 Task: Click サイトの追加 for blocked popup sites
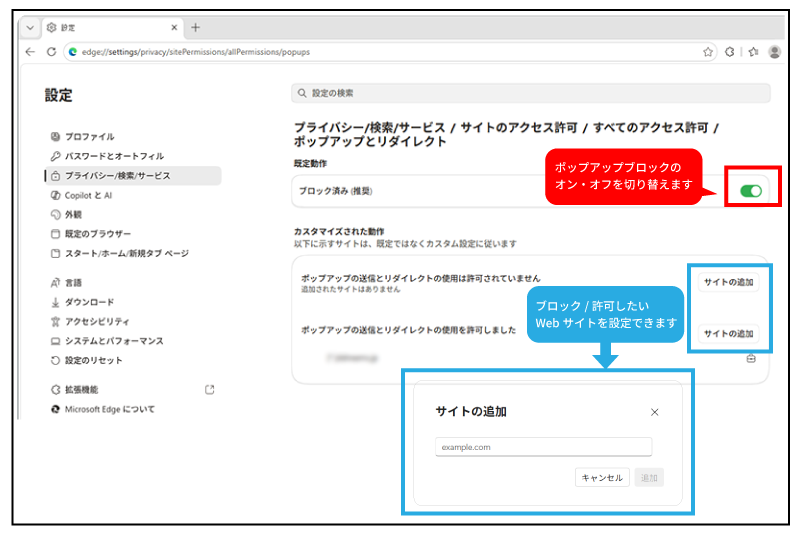tap(728, 282)
